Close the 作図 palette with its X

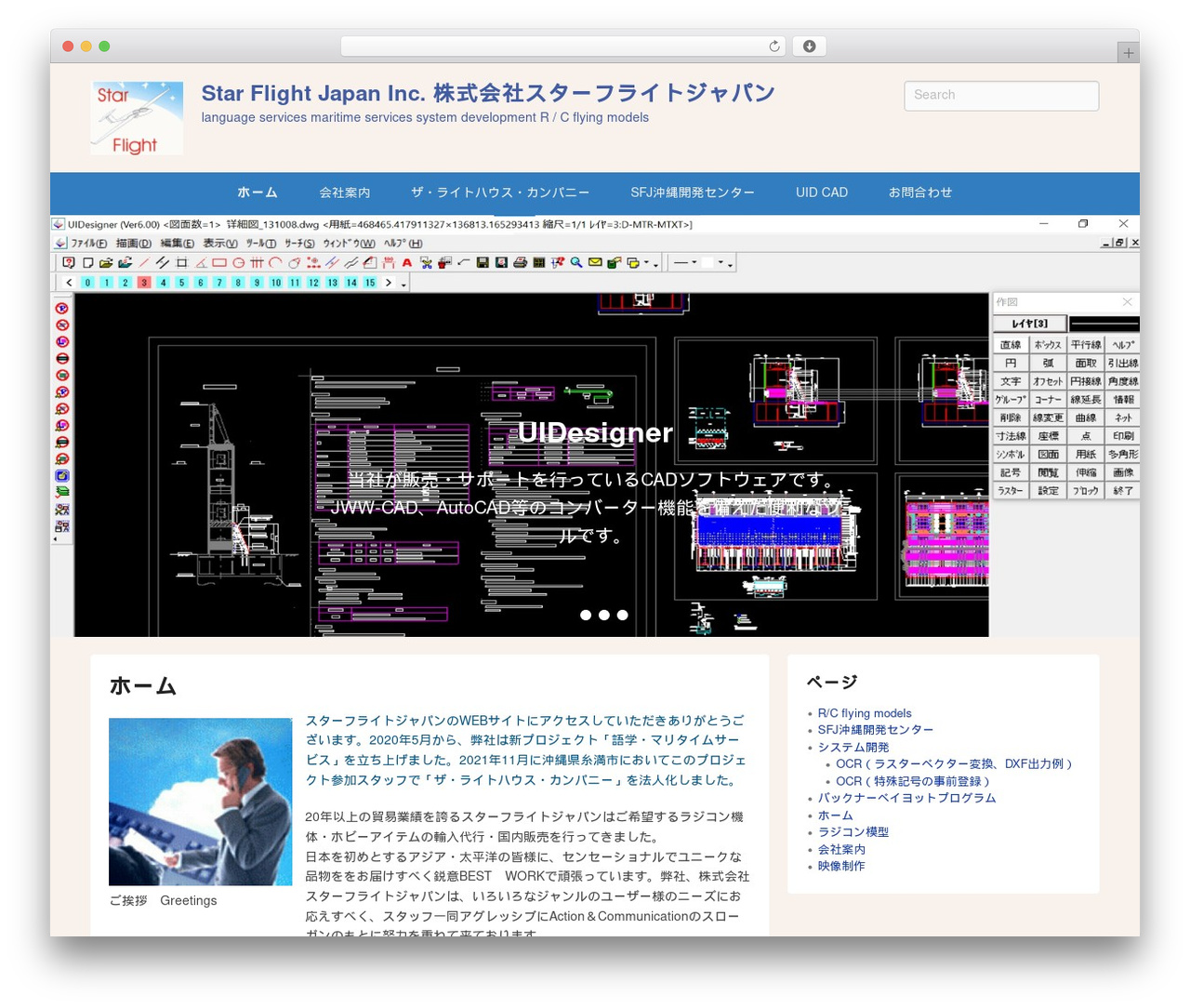click(1127, 302)
